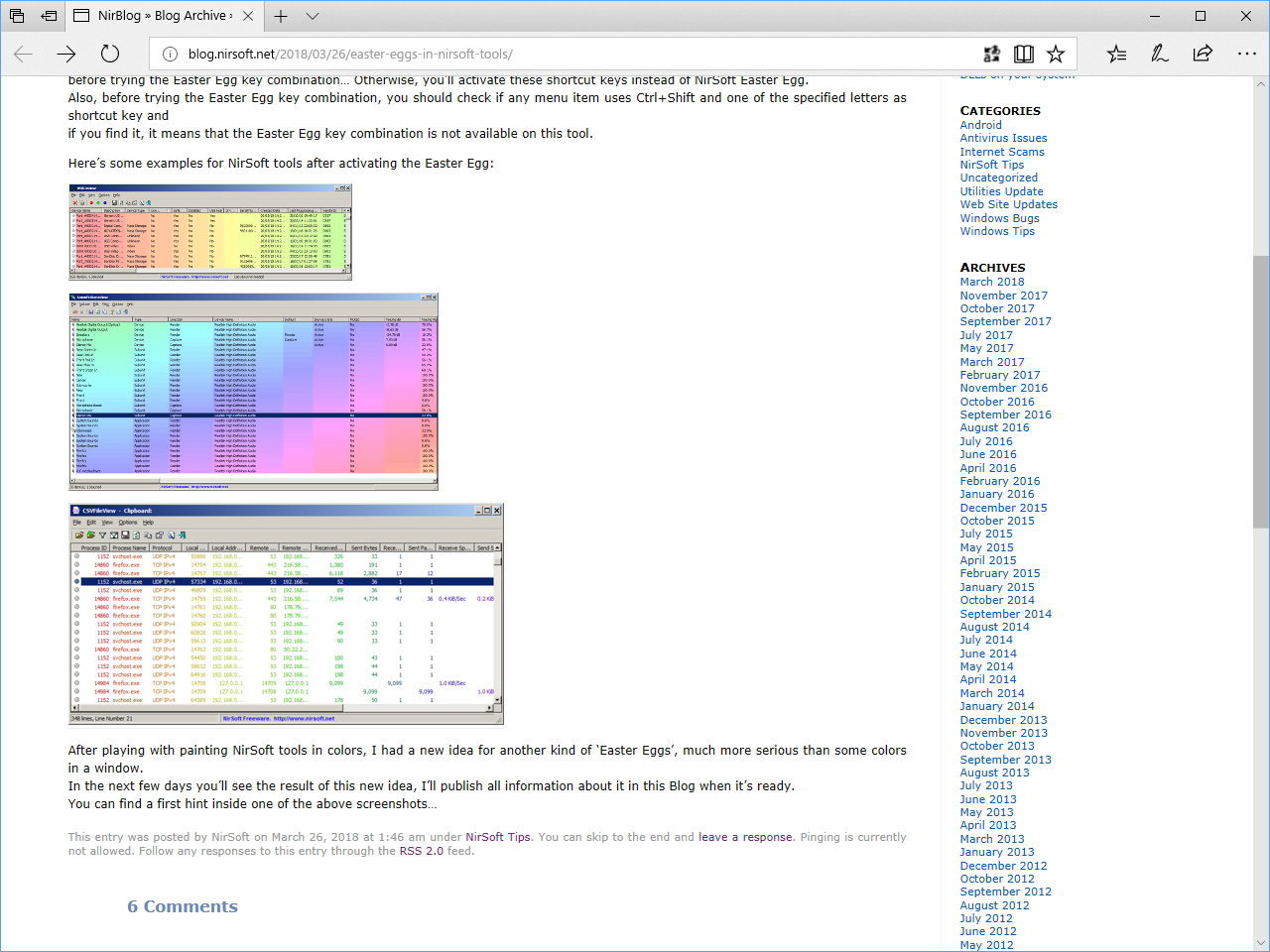Open the January 2015 archive

point(997,587)
